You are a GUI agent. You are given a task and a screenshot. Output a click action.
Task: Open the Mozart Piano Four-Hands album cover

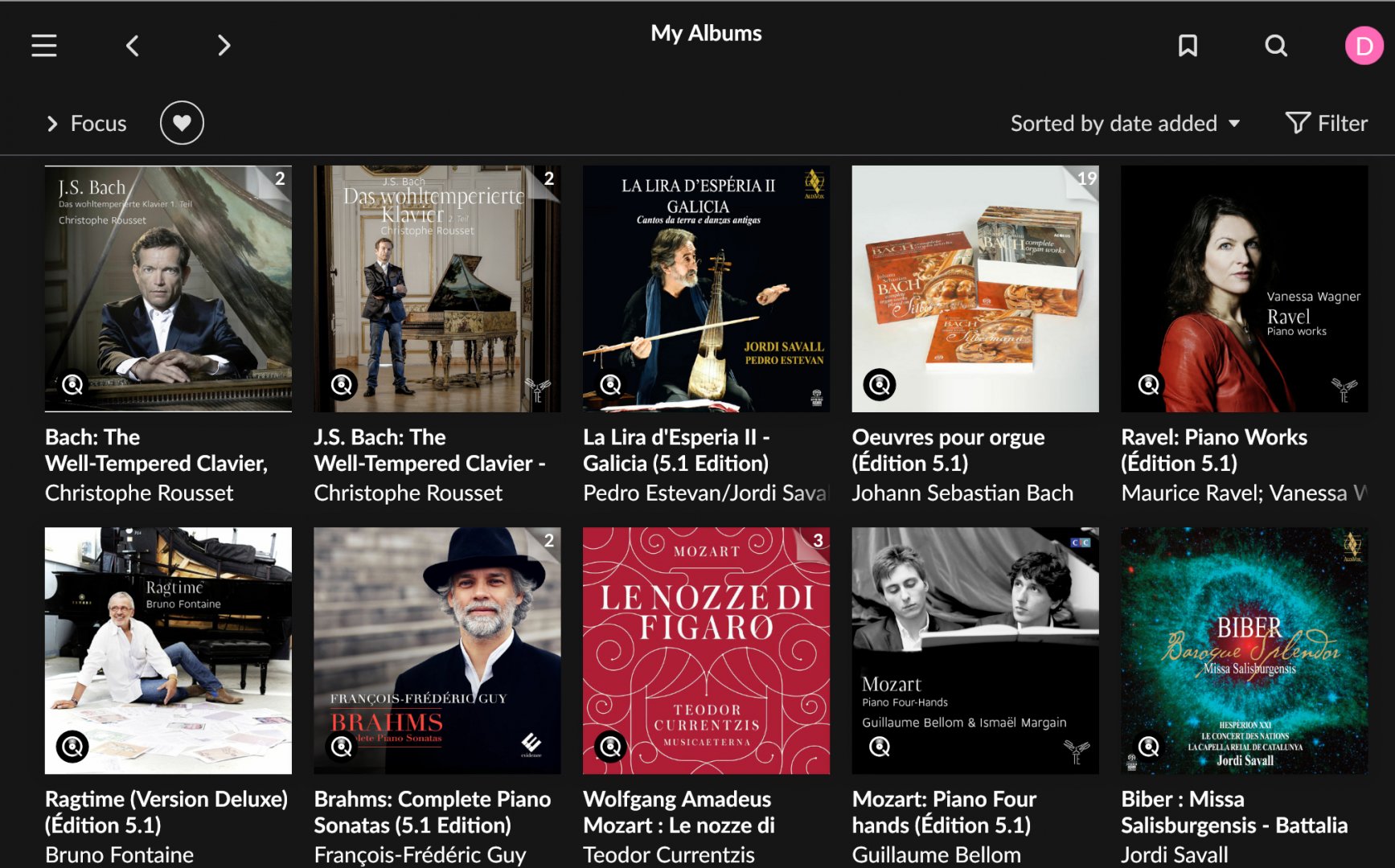[x=974, y=650]
